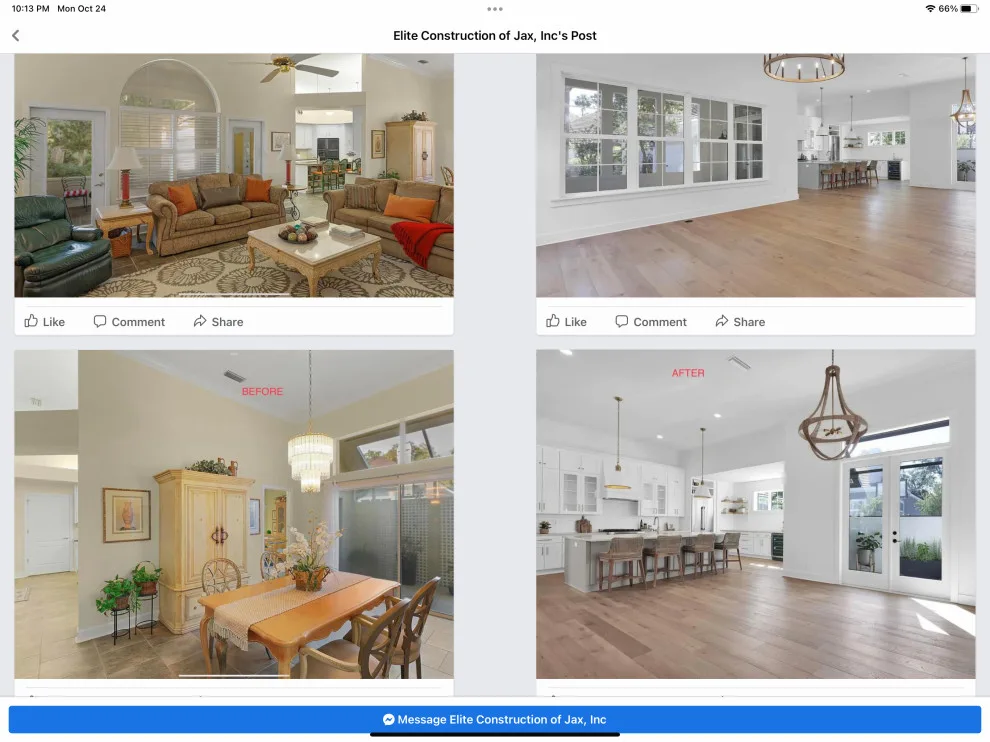Go back using the top-left chevron
Viewport: 990px width, 742px height.
[16, 36]
